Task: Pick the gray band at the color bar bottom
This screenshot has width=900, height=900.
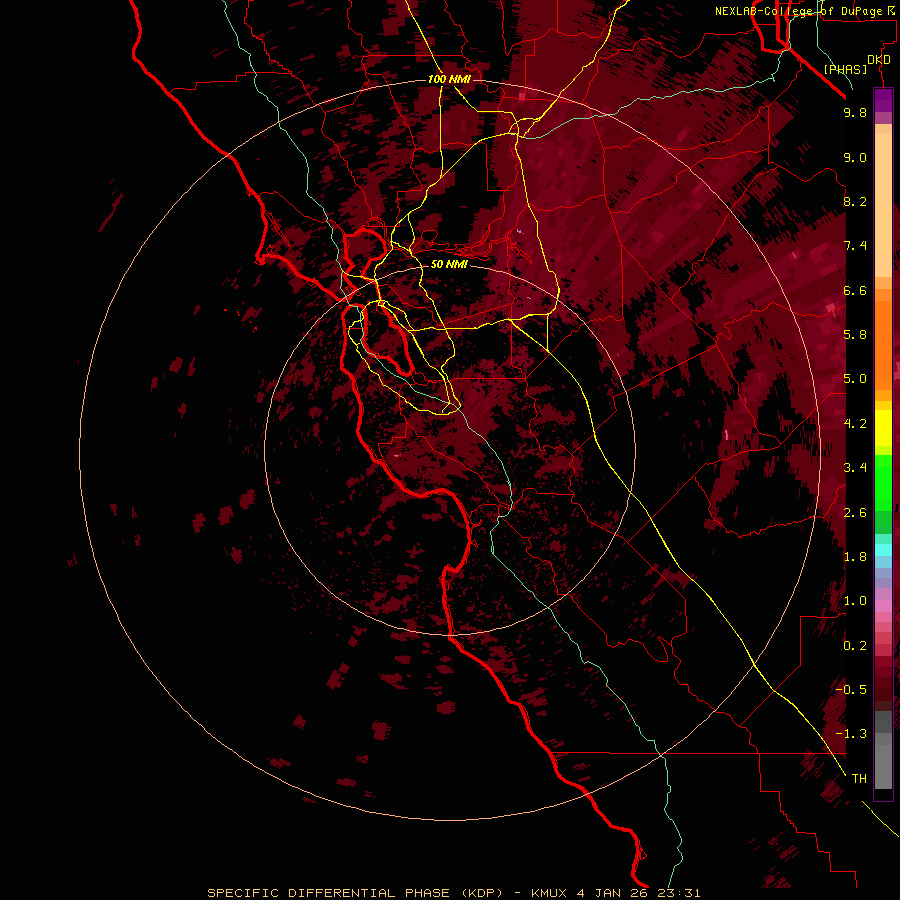Action: [883, 750]
